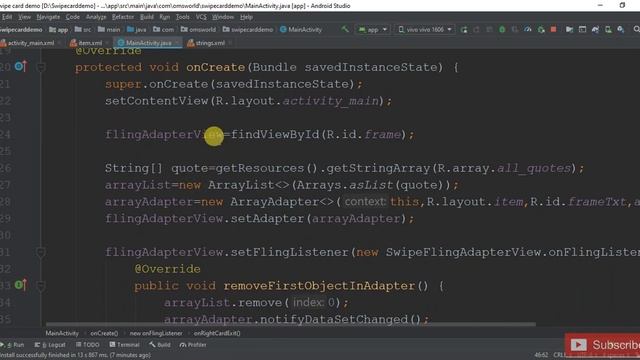Click the main folder breadcrumb
The image size is (640, 360).
tap(109, 29)
